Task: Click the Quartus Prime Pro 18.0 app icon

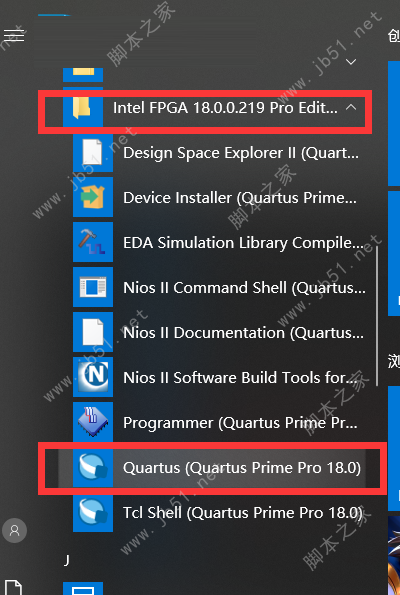Action: tap(93, 467)
